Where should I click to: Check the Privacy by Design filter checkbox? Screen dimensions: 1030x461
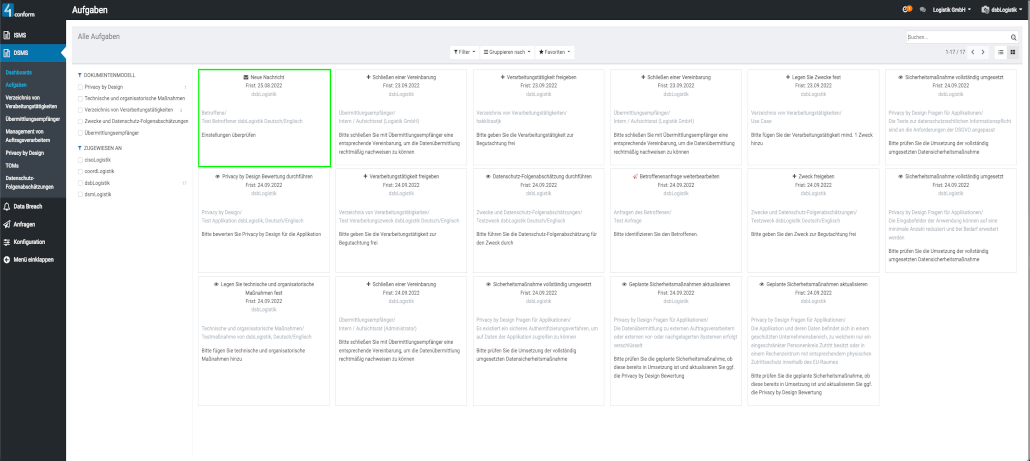click(x=81, y=87)
